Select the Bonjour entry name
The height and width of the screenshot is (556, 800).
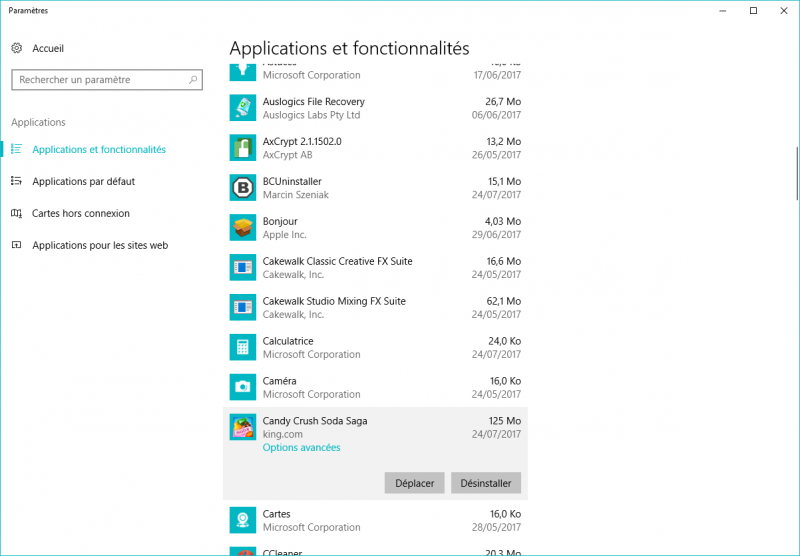click(x=280, y=221)
